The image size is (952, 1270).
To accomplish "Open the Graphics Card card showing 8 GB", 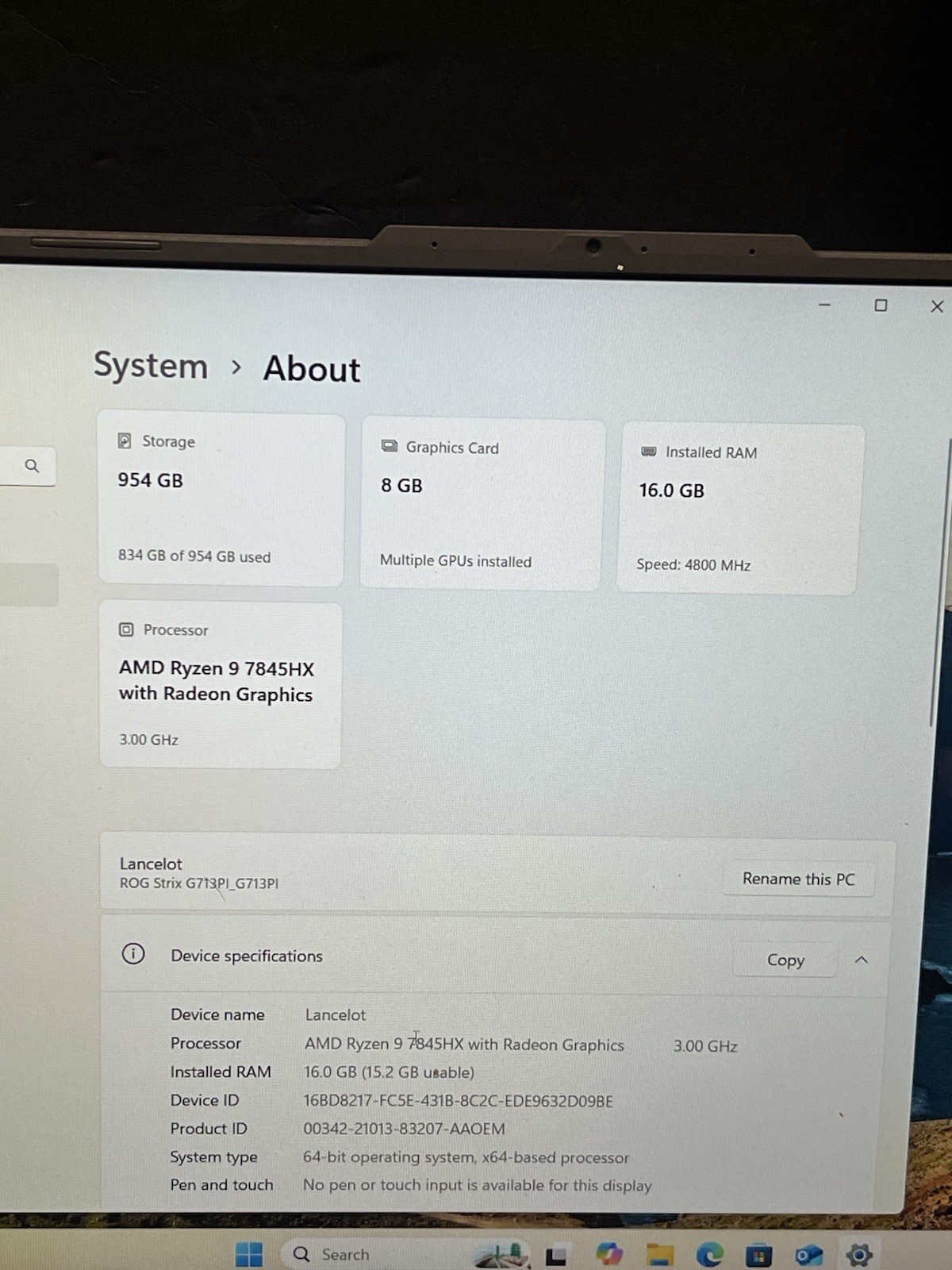I will 482,505.
